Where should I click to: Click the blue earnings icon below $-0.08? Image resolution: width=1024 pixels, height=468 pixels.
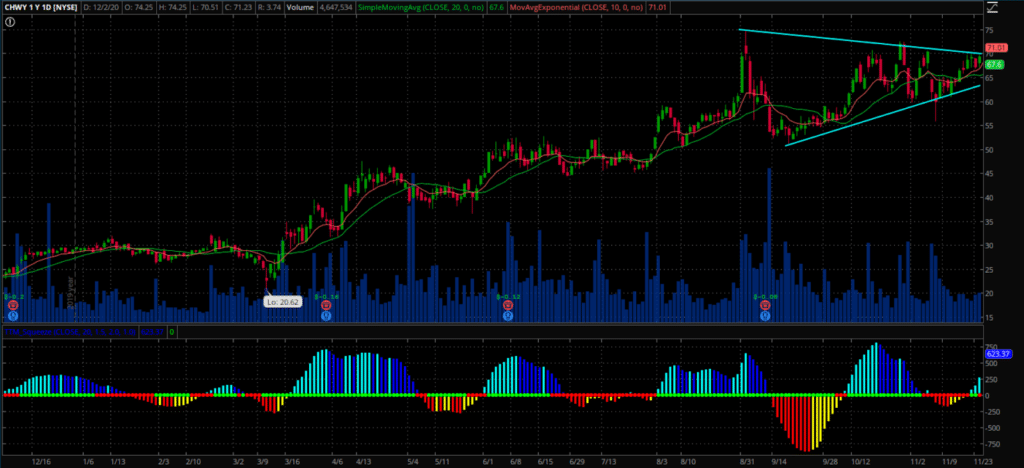click(x=765, y=315)
